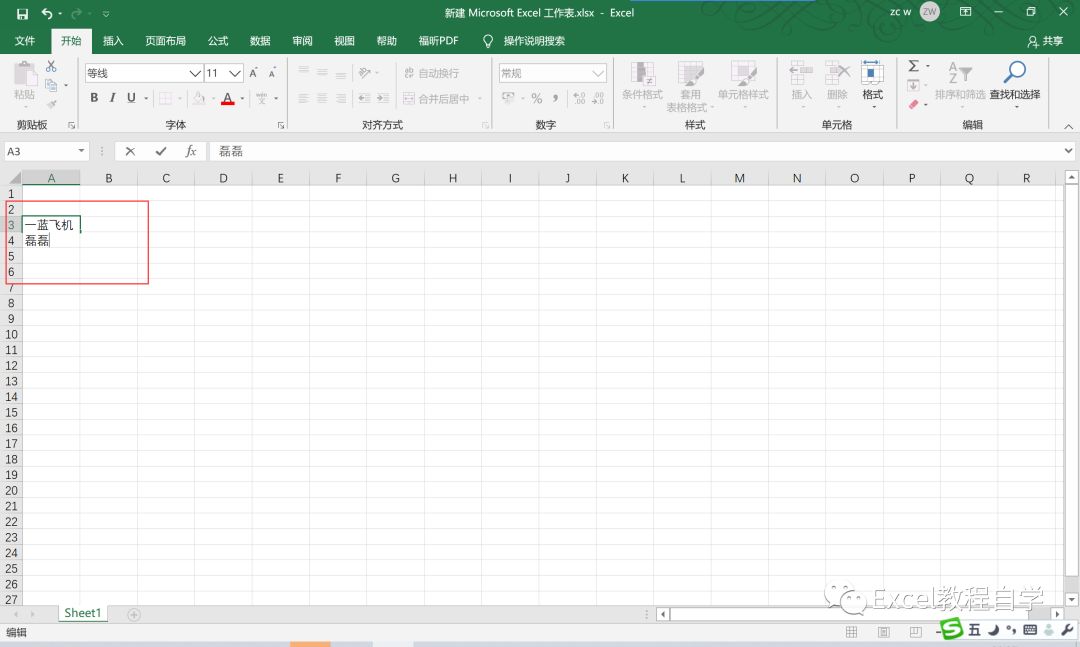Open the 文件 File tab
Image resolution: width=1080 pixels, height=647 pixels.
(x=25, y=41)
